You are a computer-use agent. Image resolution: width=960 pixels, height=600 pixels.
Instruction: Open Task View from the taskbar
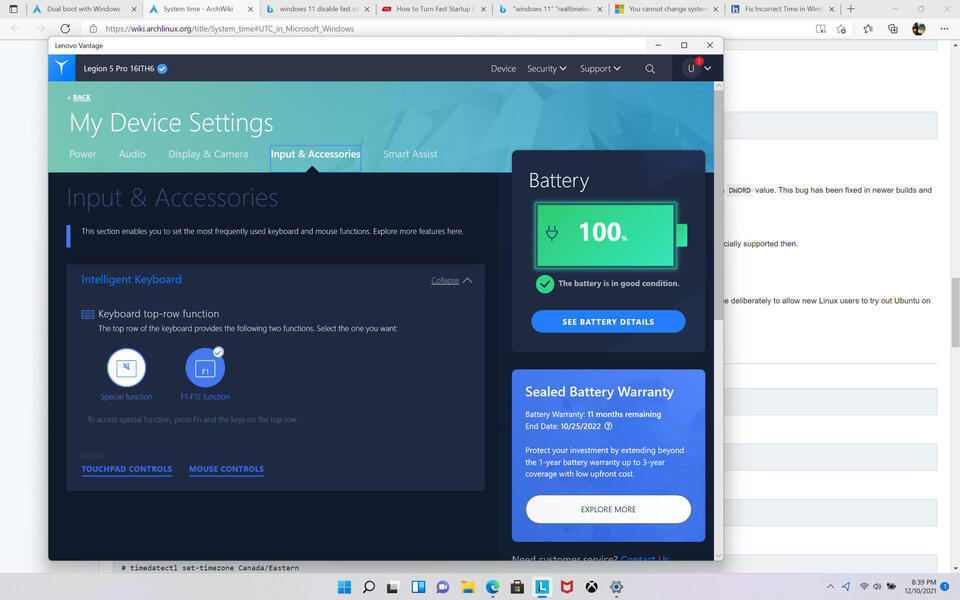(392, 587)
